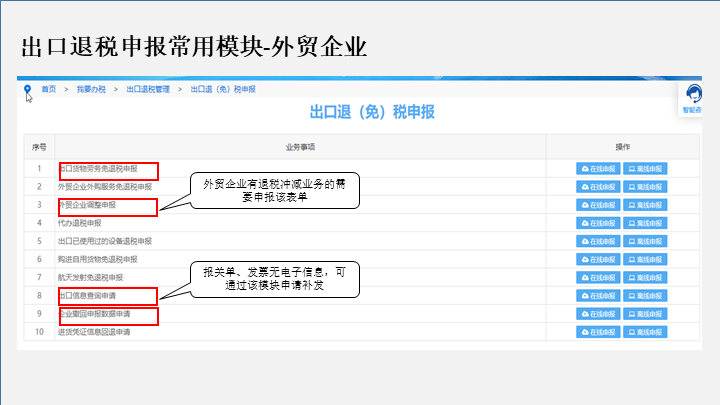Click 在线申报 for 进货凭证信息回退申请
The image size is (720, 405).
[x=598, y=332]
